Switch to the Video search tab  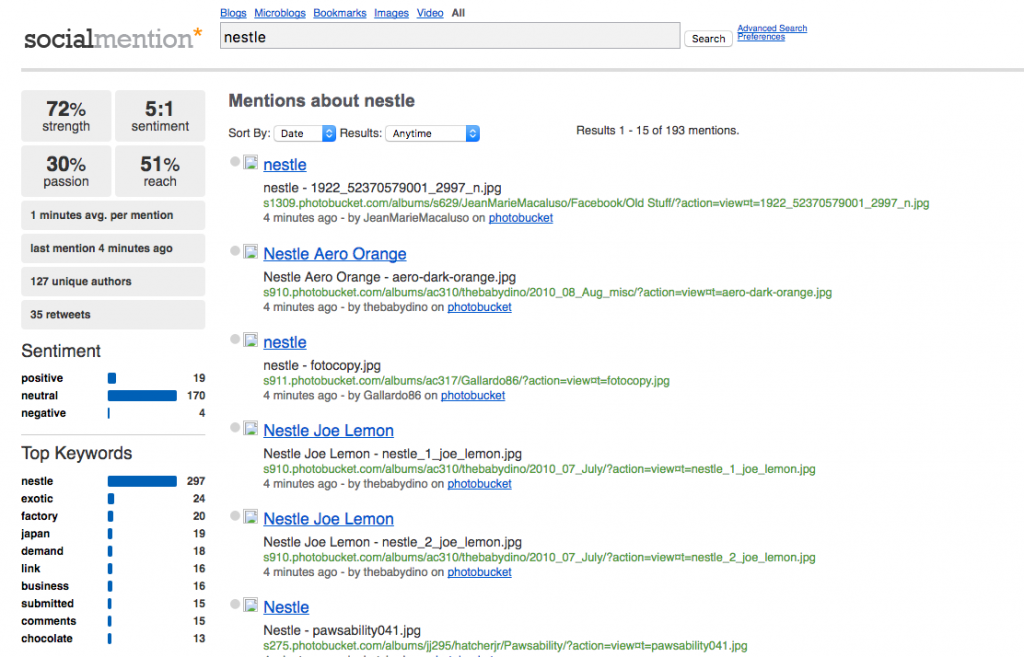point(430,13)
